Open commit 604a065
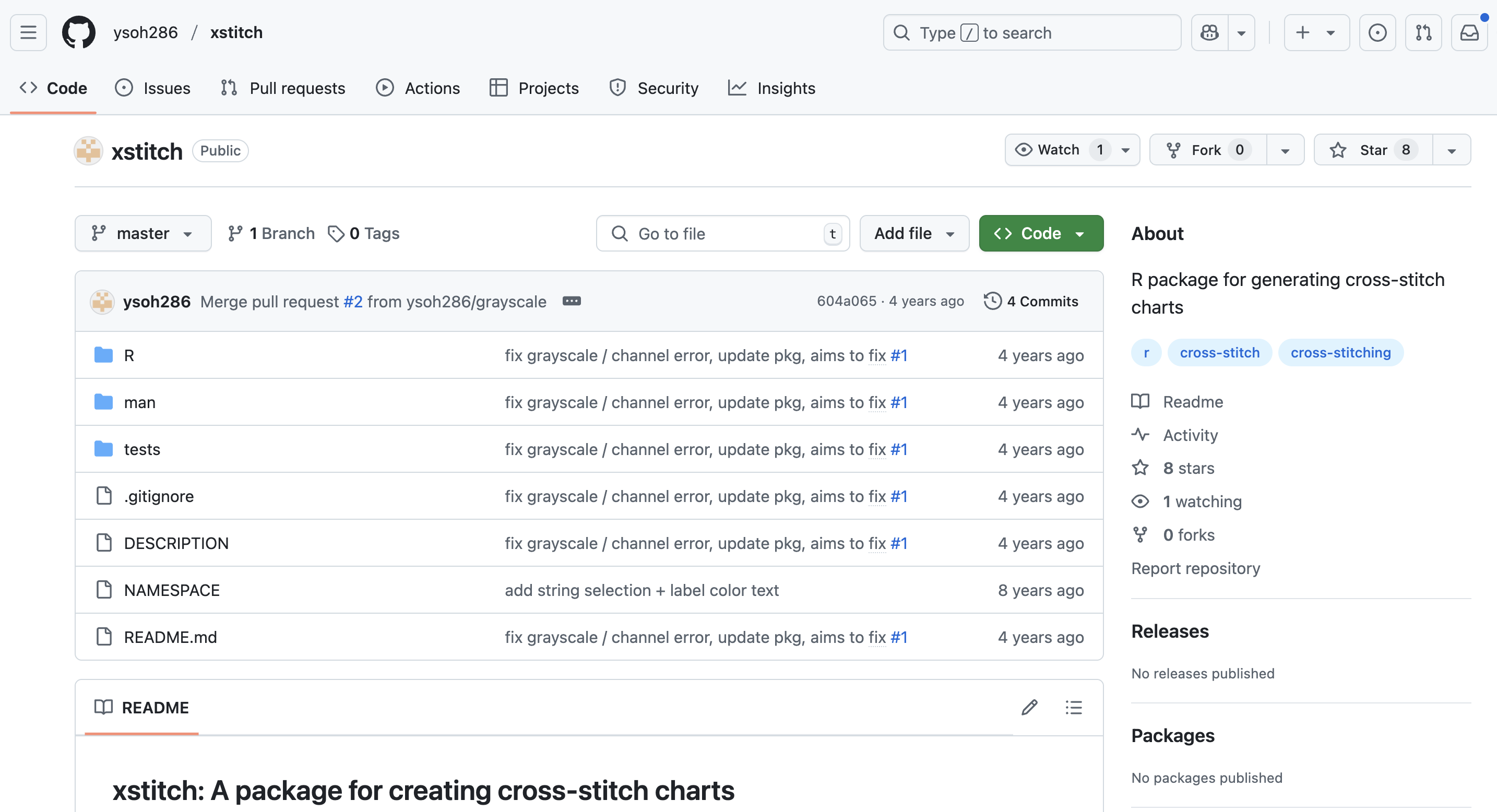Image resolution: width=1497 pixels, height=812 pixels. click(x=846, y=301)
